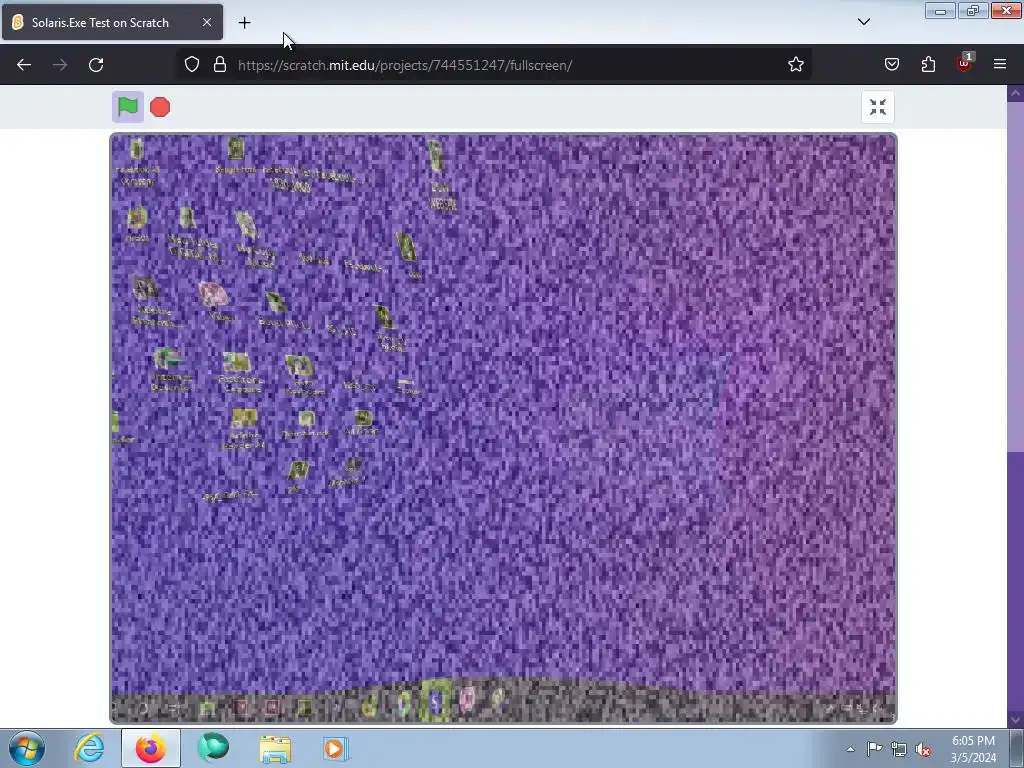Launch Internet Explorer from taskbar
This screenshot has width=1024, height=768.
pyautogui.click(x=89, y=748)
